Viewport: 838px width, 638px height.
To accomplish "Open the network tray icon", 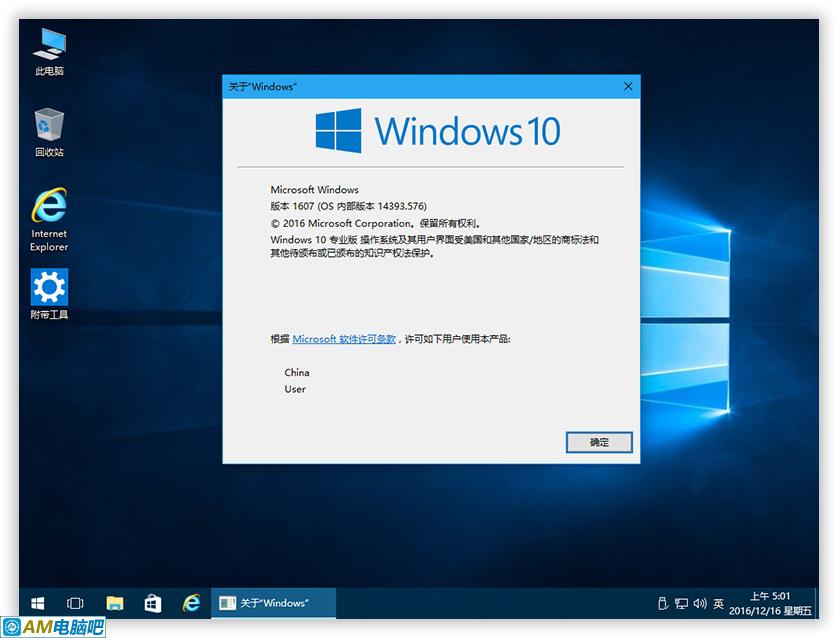I will (681, 603).
